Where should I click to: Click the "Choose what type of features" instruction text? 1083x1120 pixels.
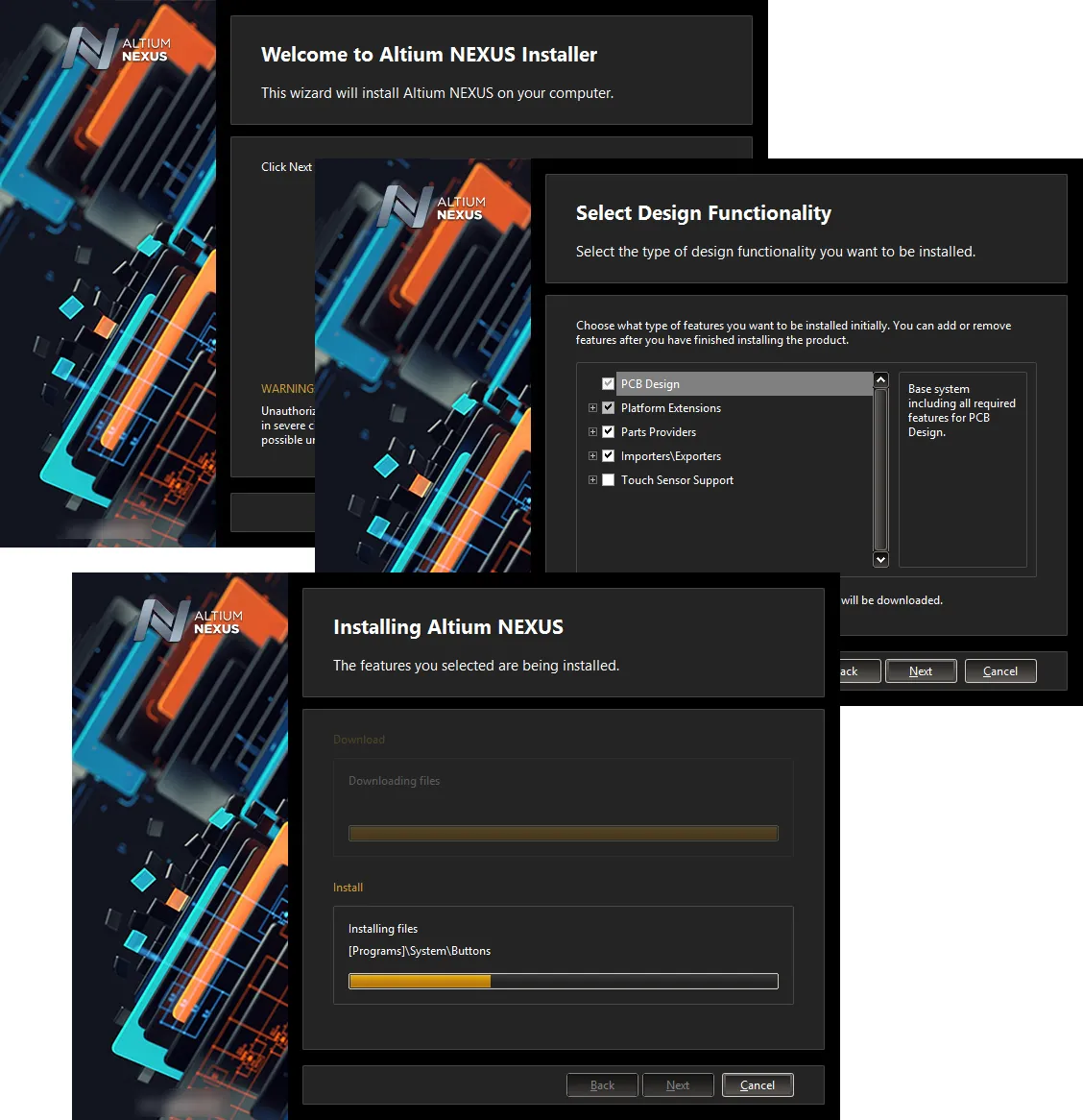(794, 332)
